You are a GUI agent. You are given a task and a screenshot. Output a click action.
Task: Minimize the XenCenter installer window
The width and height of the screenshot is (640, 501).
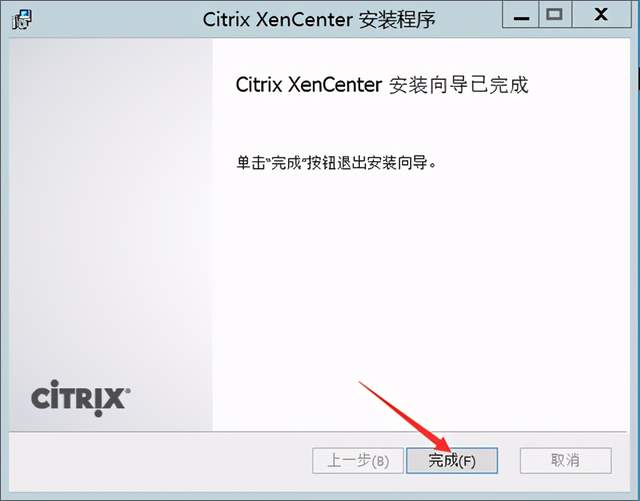(x=521, y=16)
